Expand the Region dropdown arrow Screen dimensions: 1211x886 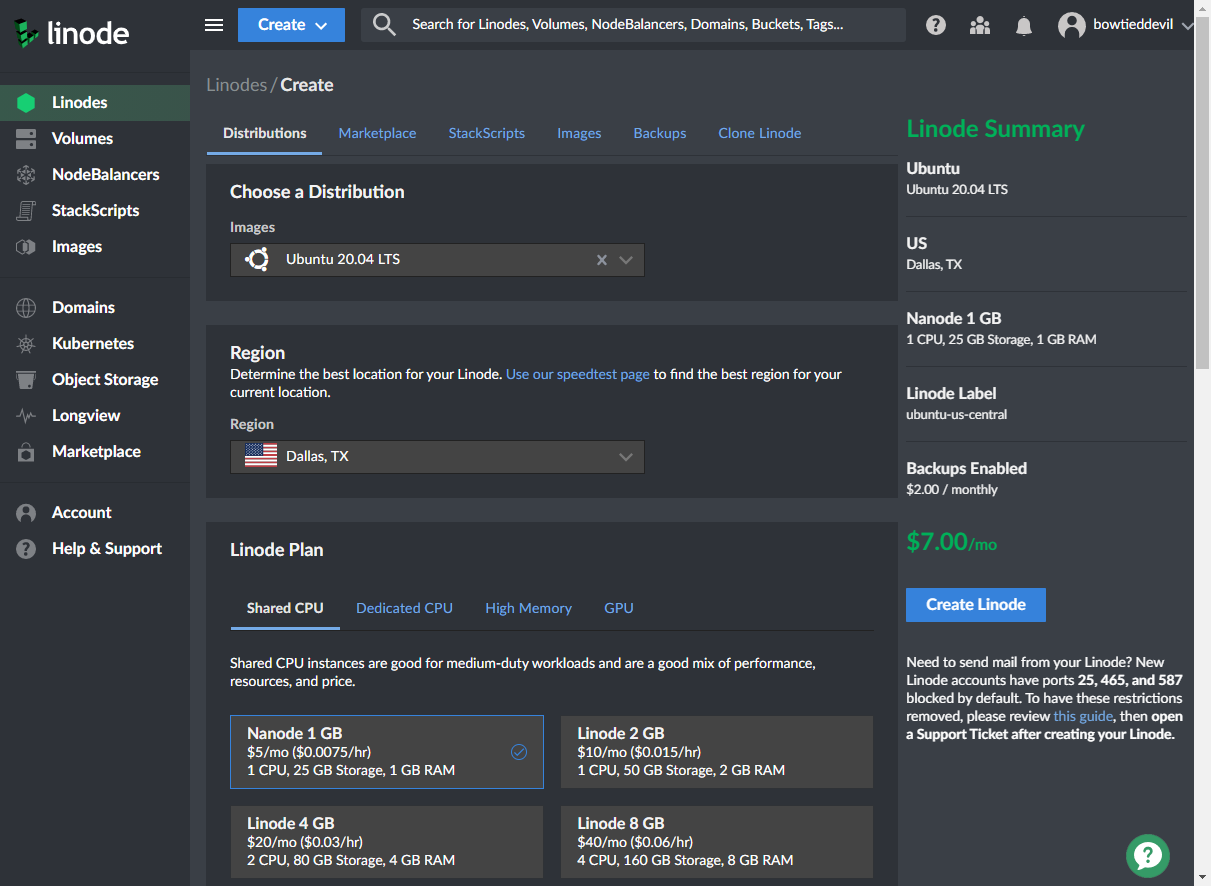click(x=626, y=457)
